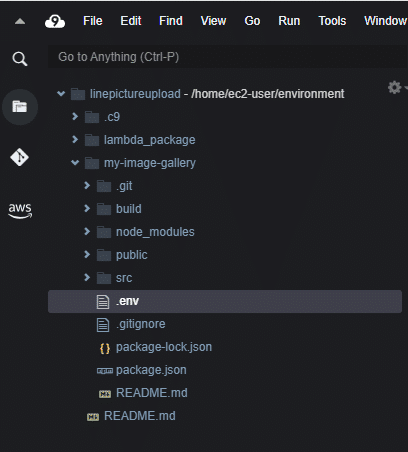Click the Go to Anything search field

click(228, 57)
